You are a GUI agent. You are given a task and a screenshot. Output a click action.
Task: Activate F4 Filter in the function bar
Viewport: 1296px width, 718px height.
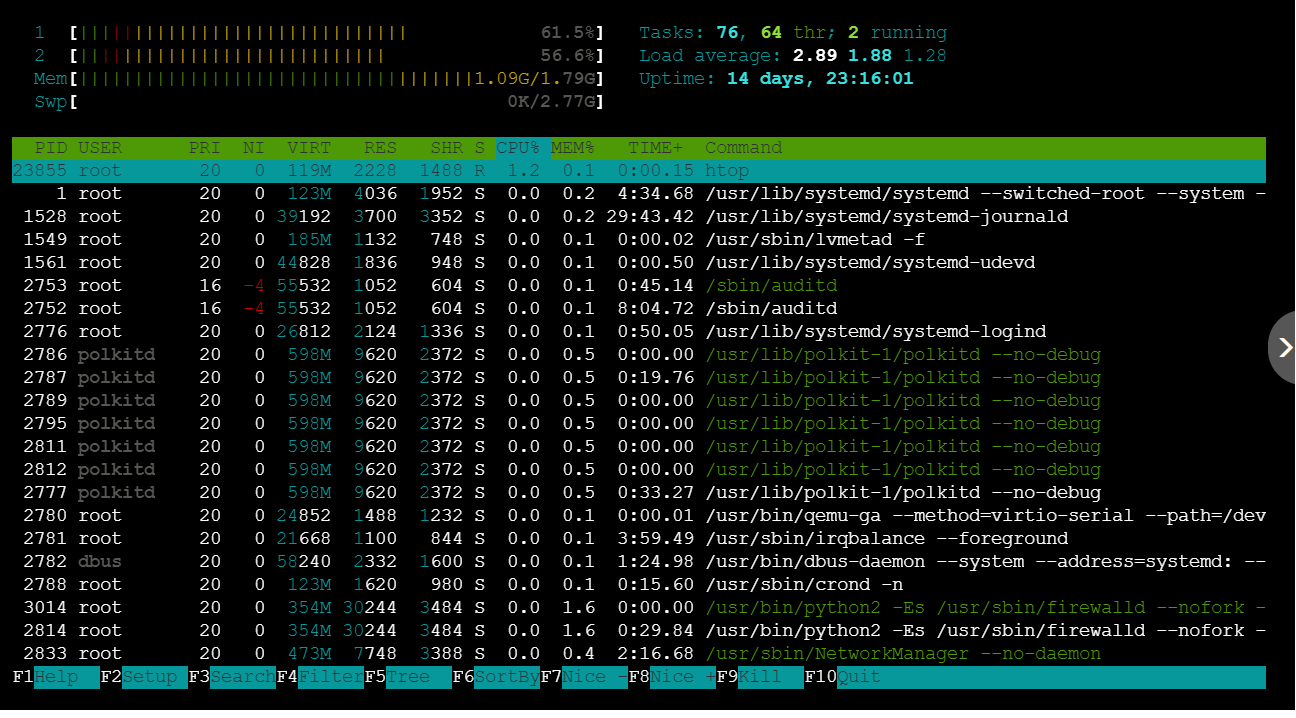(x=320, y=677)
